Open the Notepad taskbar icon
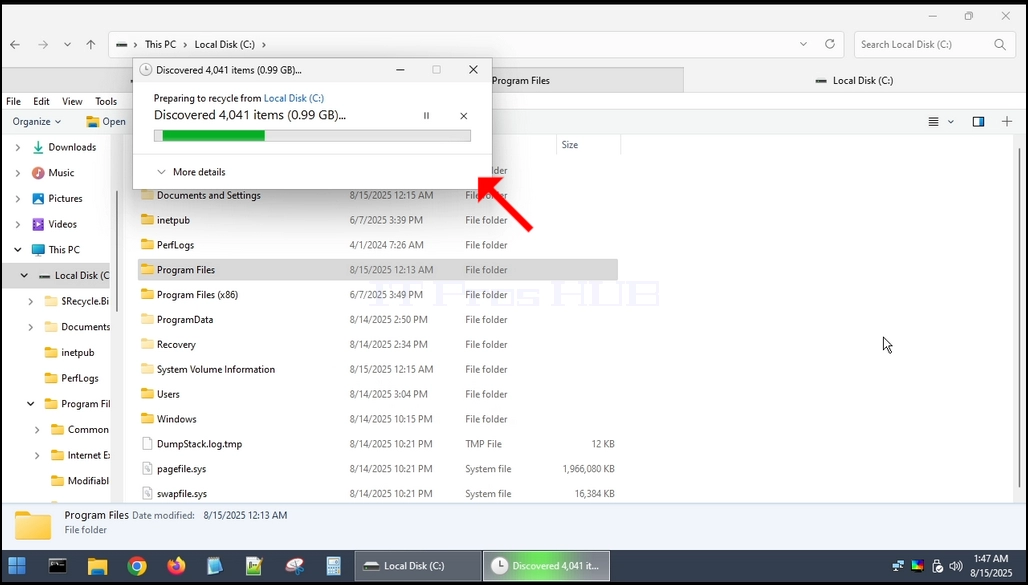The width and height of the screenshot is (1028, 585). coord(214,565)
